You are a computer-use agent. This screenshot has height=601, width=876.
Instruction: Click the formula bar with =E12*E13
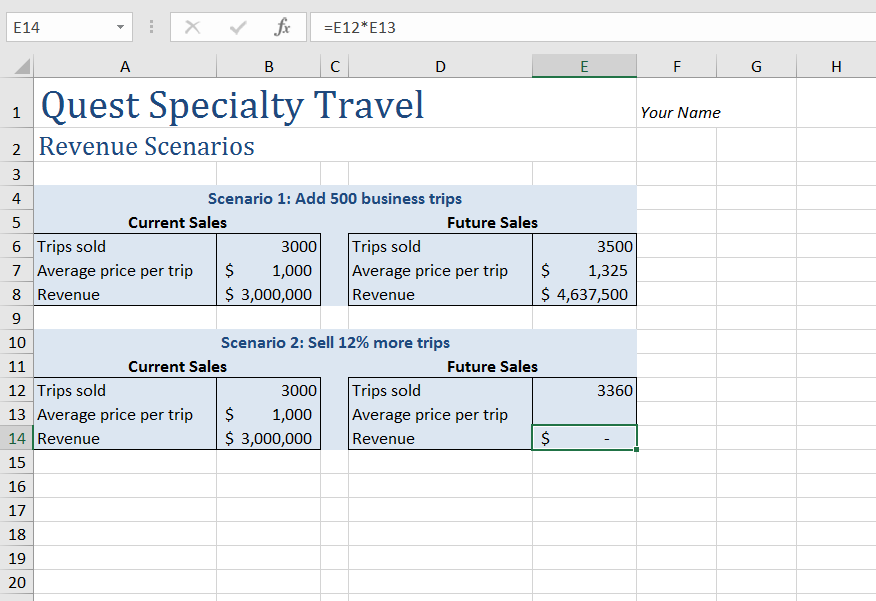click(x=593, y=27)
